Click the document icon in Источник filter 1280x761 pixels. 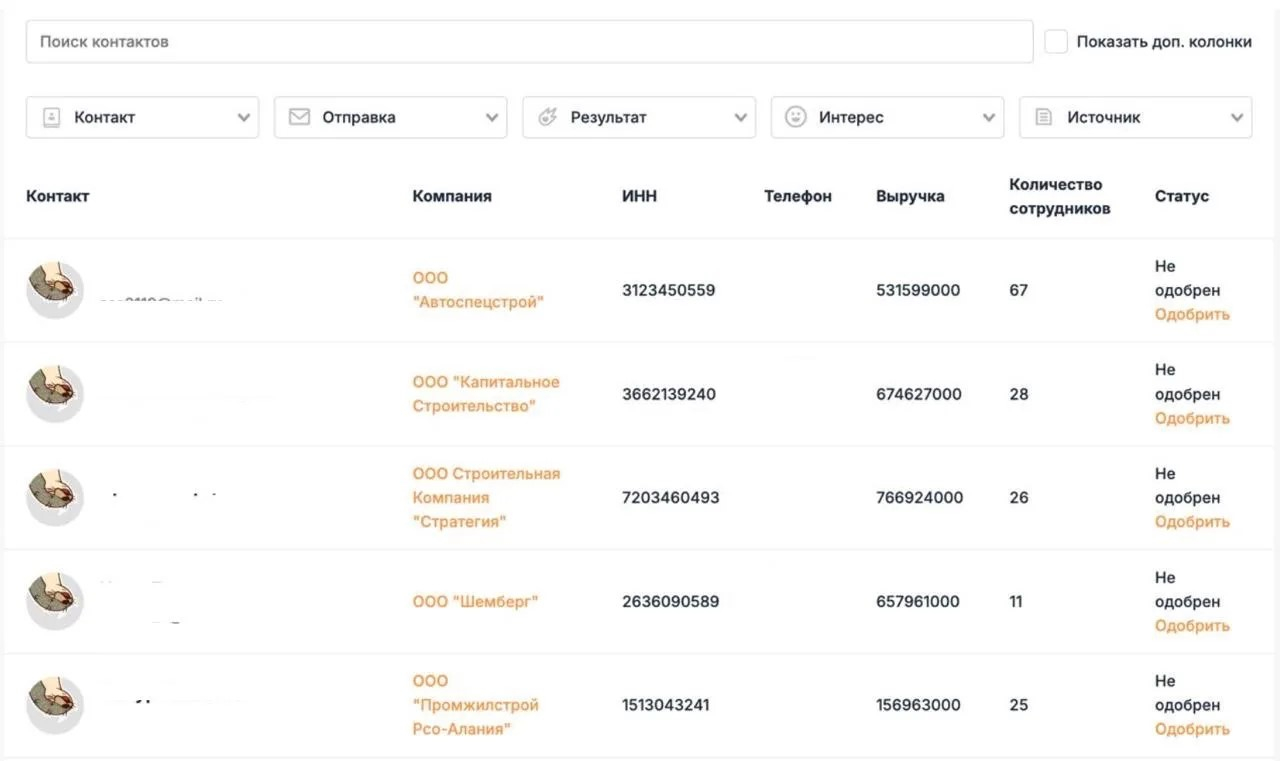[x=1043, y=117]
